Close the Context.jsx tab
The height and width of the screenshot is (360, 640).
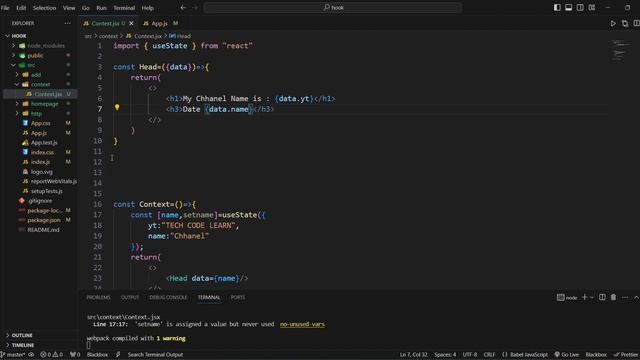tap(131, 23)
